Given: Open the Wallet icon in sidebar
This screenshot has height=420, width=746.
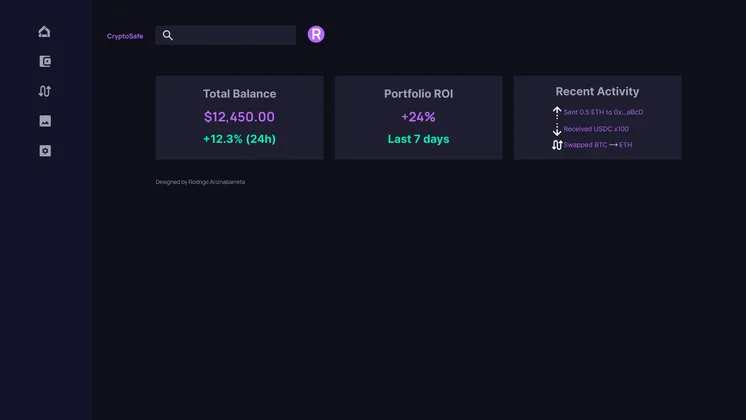Looking at the screenshot, I should (x=45, y=61).
